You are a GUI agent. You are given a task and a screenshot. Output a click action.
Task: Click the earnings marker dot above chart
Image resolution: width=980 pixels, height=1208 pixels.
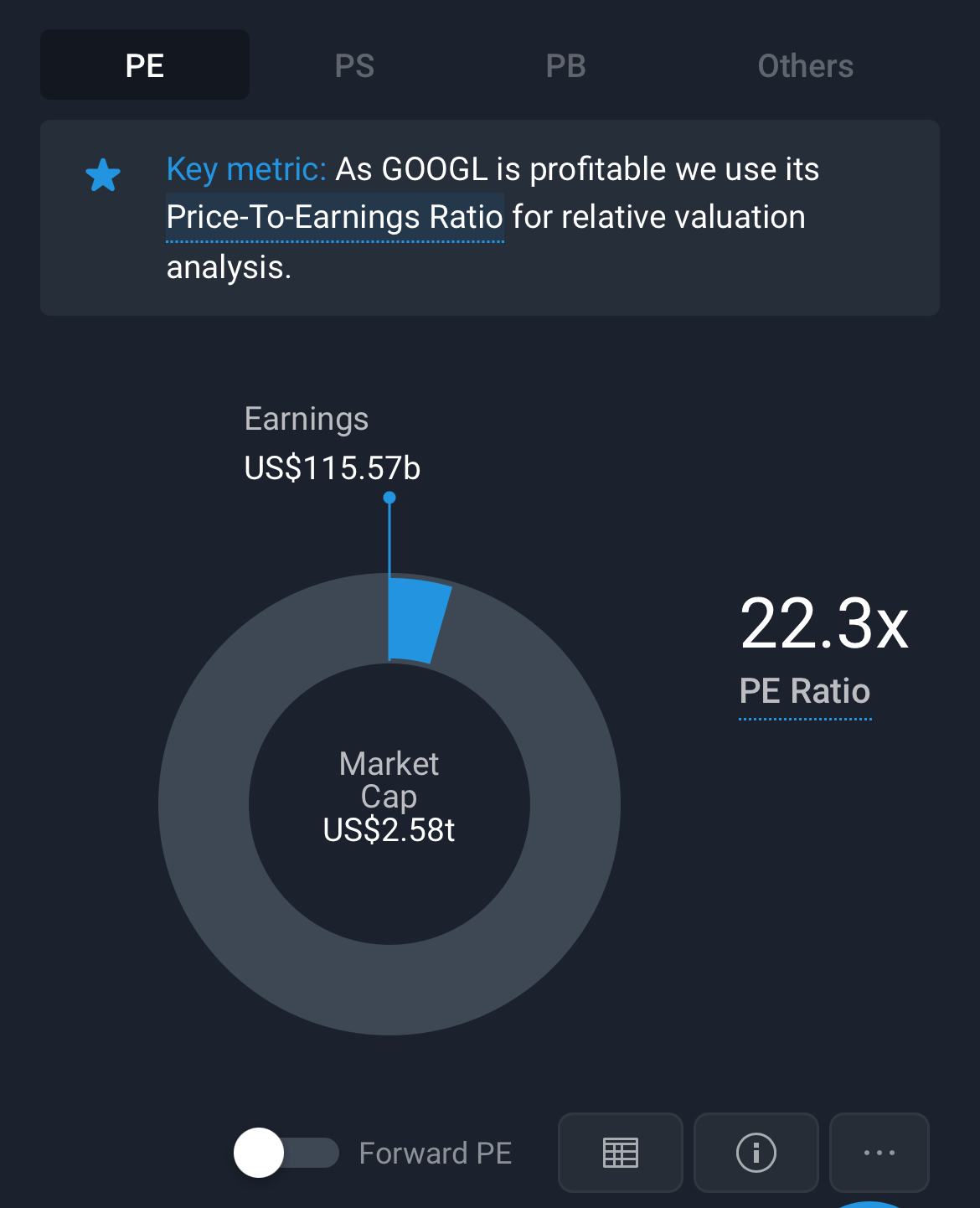pos(389,498)
